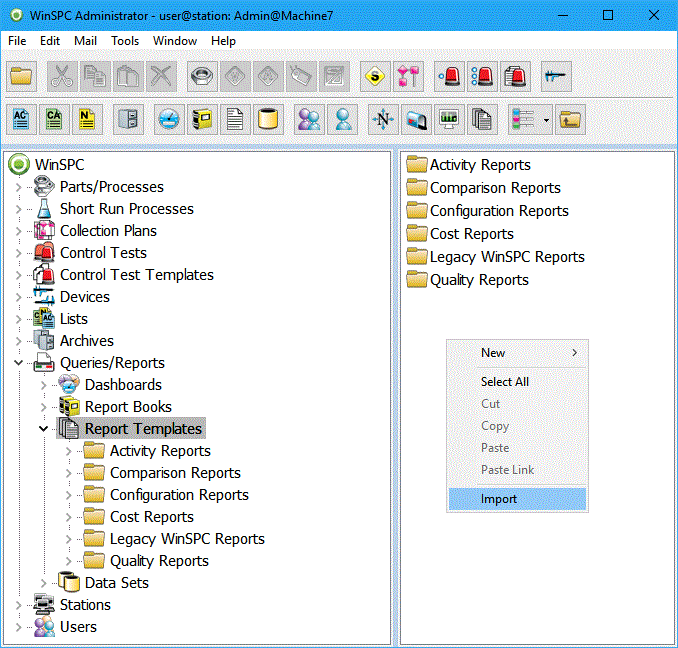Expand the Users tree node

click(19, 627)
